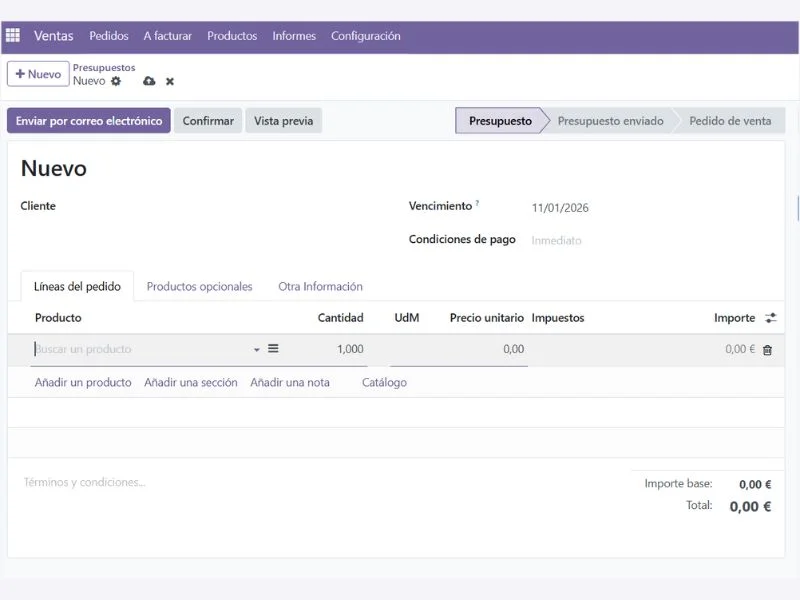Viewport: 800px width, 600px height.
Task: Open the Informes menu
Action: tap(293, 35)
